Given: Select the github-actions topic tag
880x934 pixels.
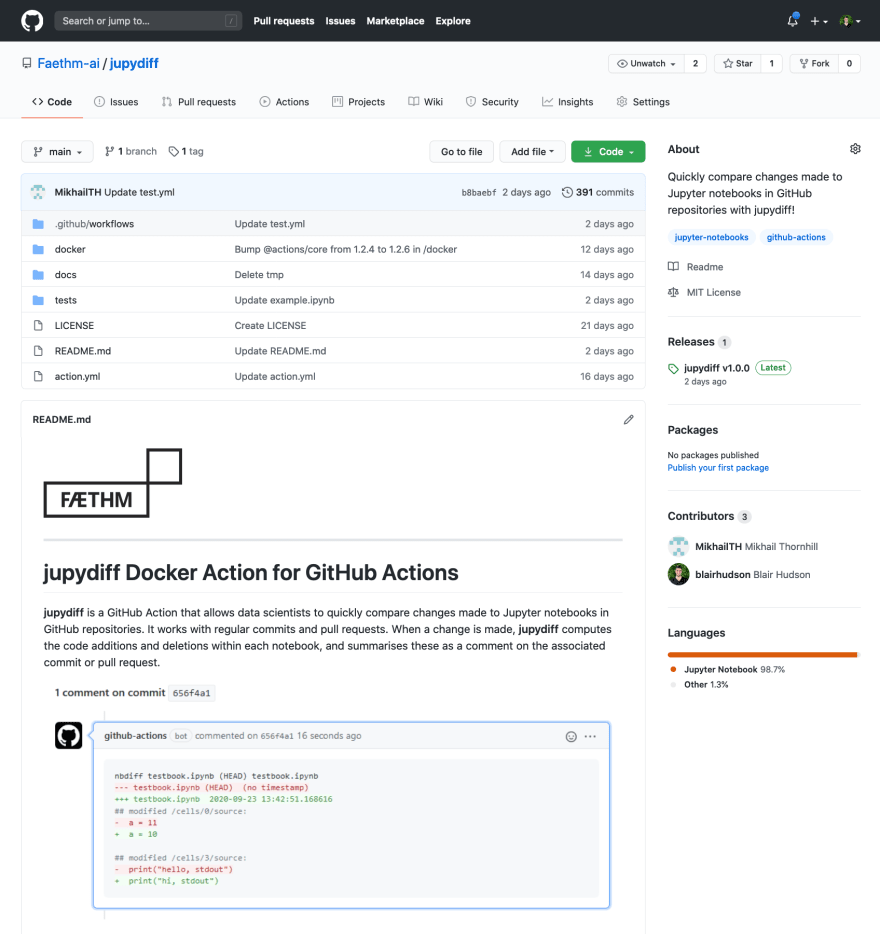Looking at the screenshot, I should 796,238.
